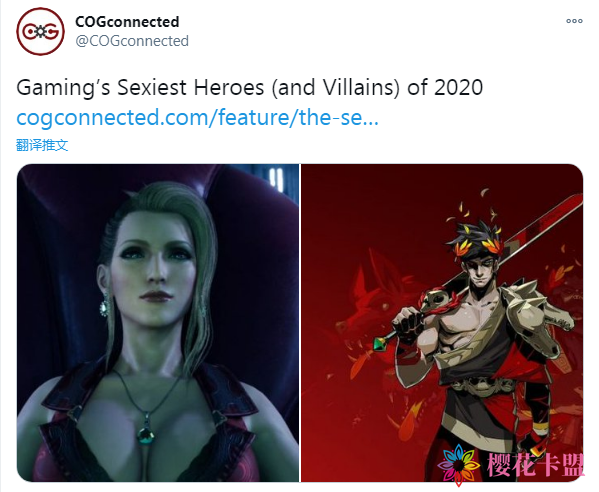599x492 pixels.
Task: Click the colorful flower watermark logo
Action: coord(459,464)
